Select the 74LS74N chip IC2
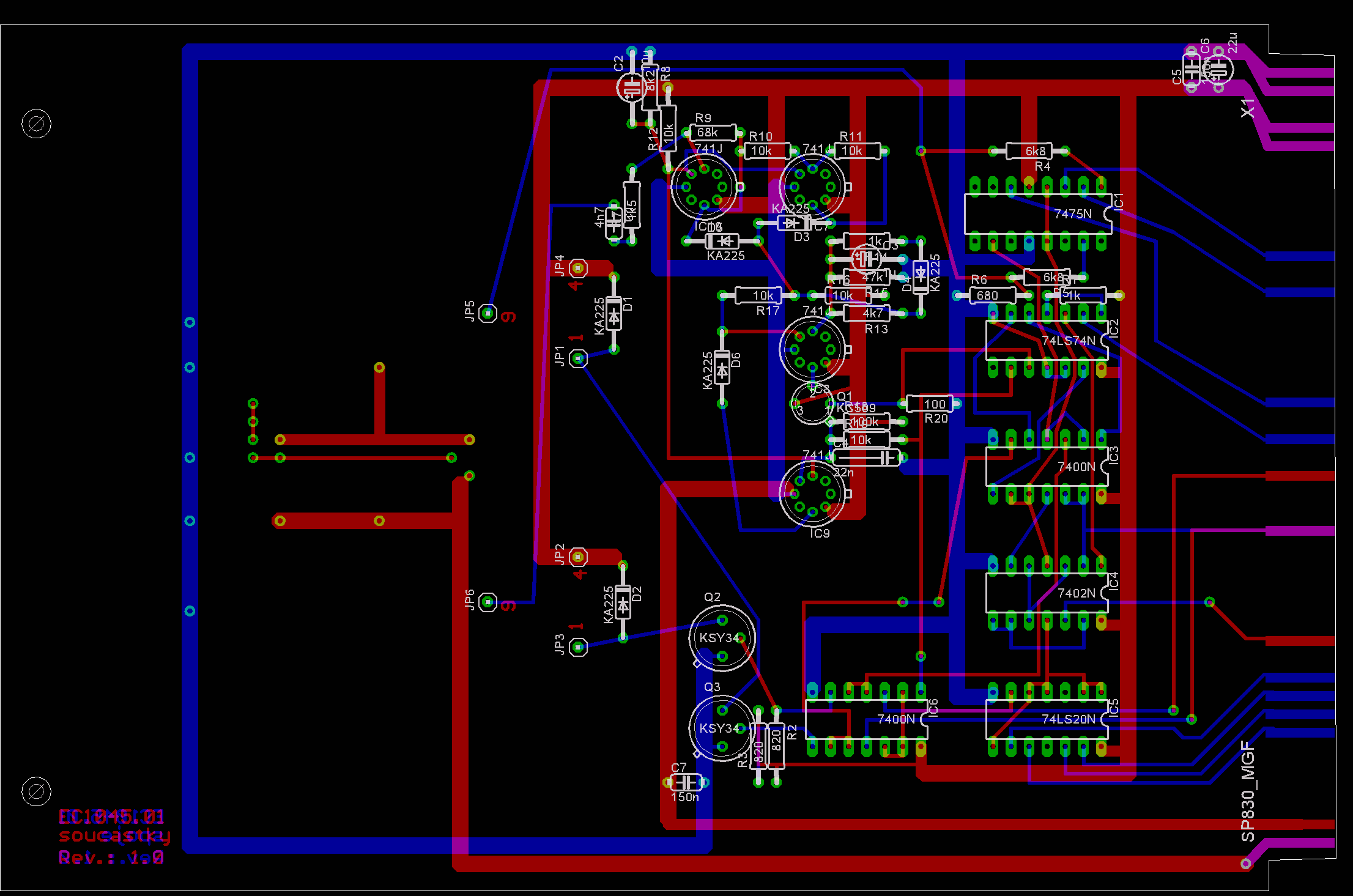The image size is (1353, 896). [x=1047, y=341]
